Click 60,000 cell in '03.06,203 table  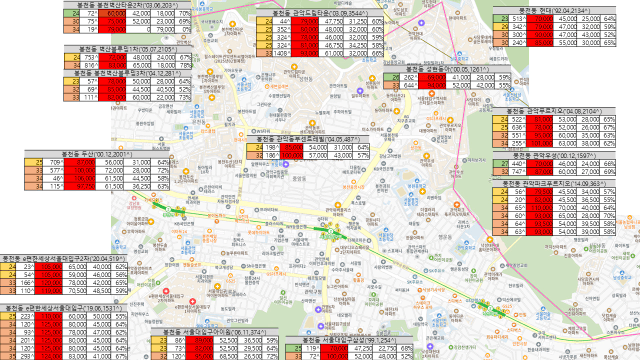tap(112, 13)
